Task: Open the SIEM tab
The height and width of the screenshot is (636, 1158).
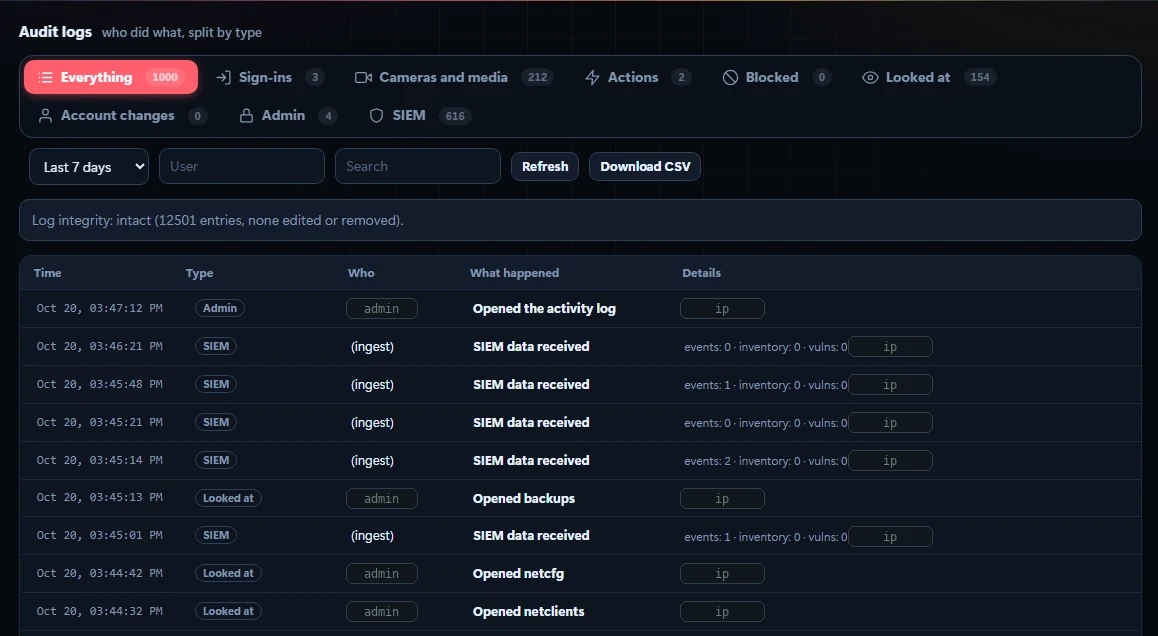Action: pyautogui.click(x=420, y=115)
